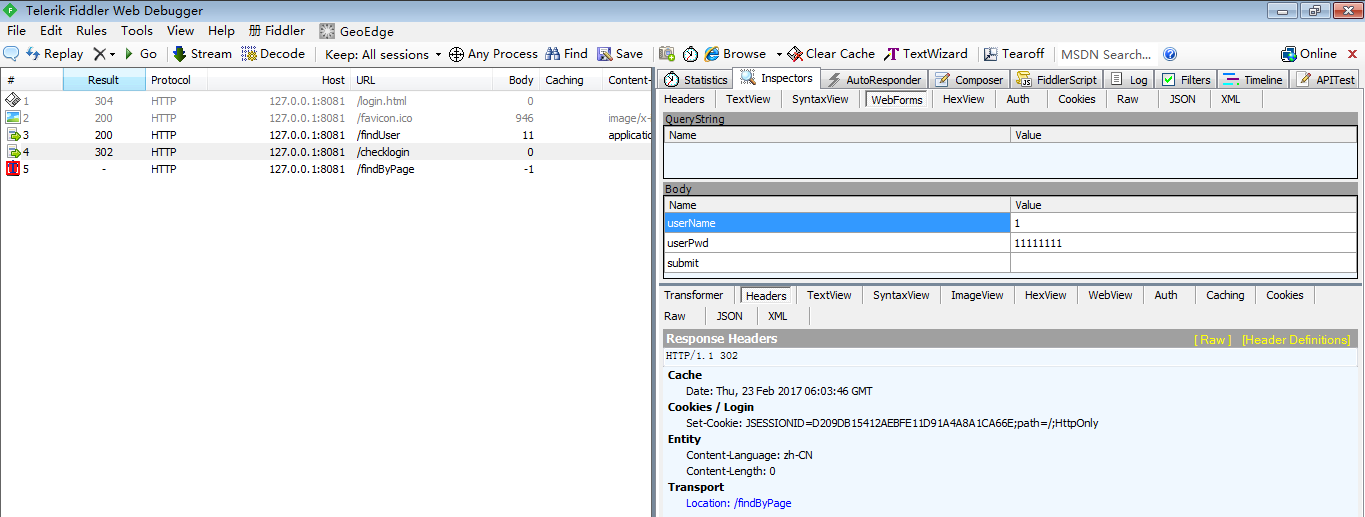Expand the Remove (X) dropdown arrow
This screenshot has height=517, width=1365.
click(112, 55)
